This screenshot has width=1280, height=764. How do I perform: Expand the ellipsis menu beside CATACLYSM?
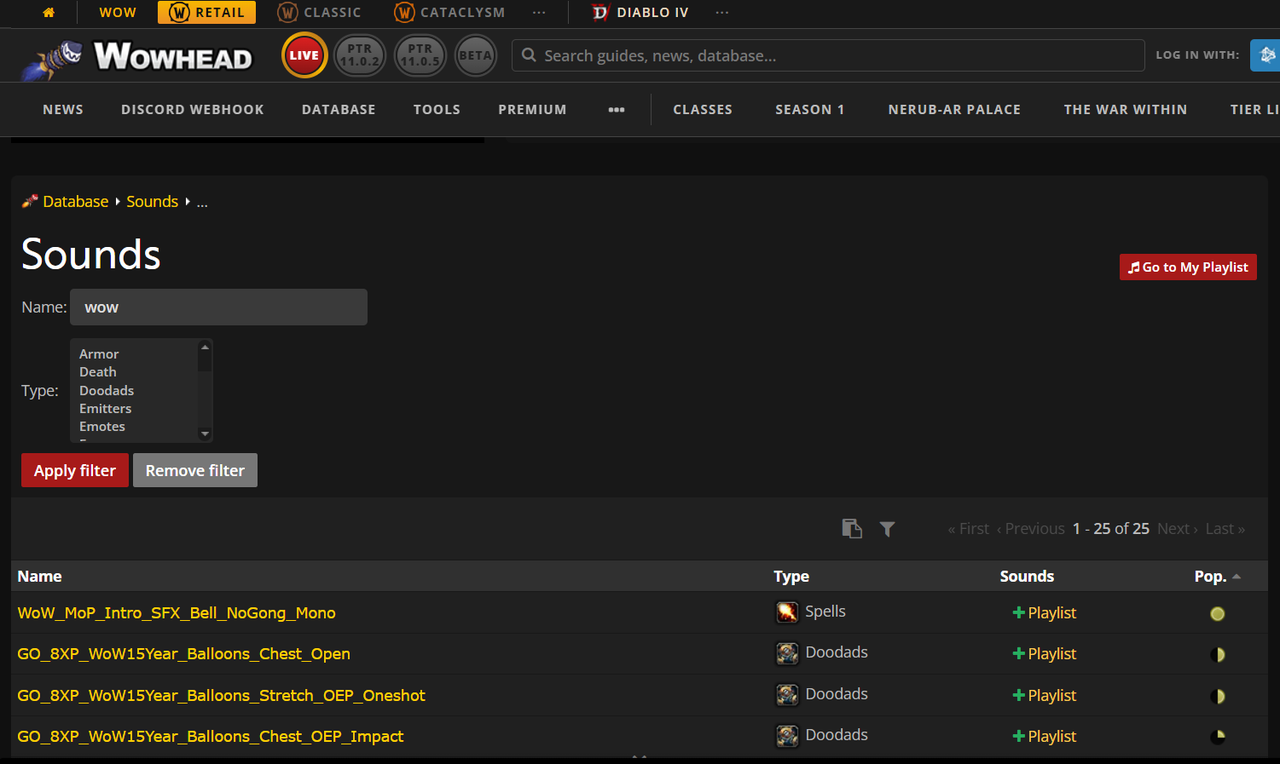(x=539, y=12)
